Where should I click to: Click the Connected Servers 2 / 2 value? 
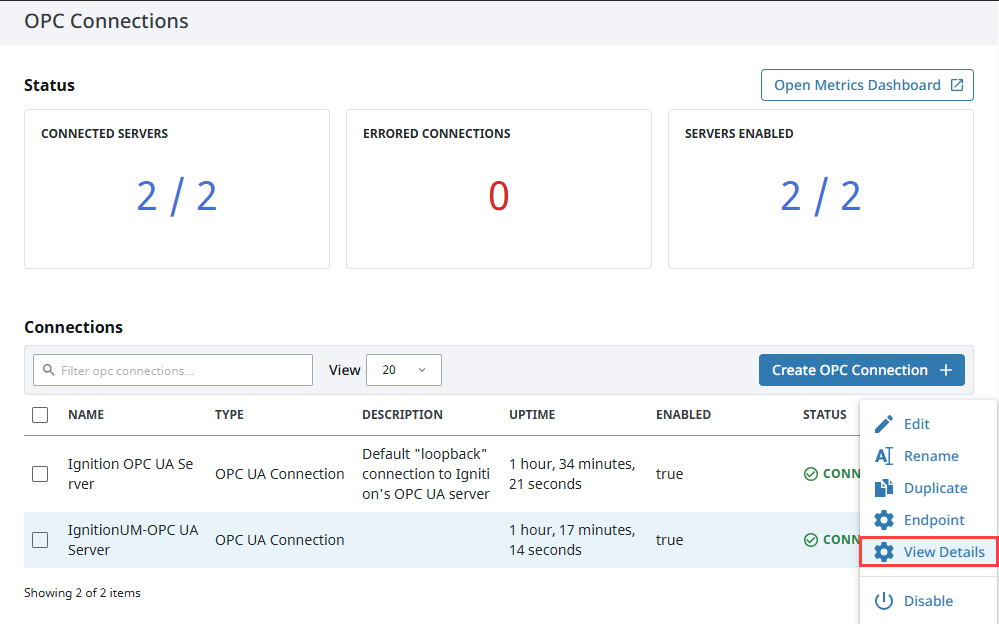pos(177,196)
